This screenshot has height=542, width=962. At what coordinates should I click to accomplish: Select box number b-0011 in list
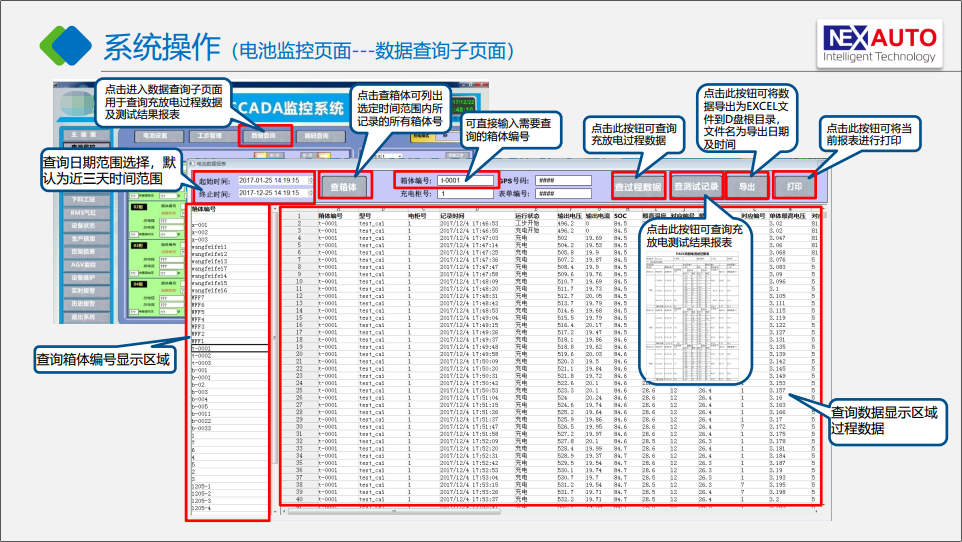click(x=229, y=414)
